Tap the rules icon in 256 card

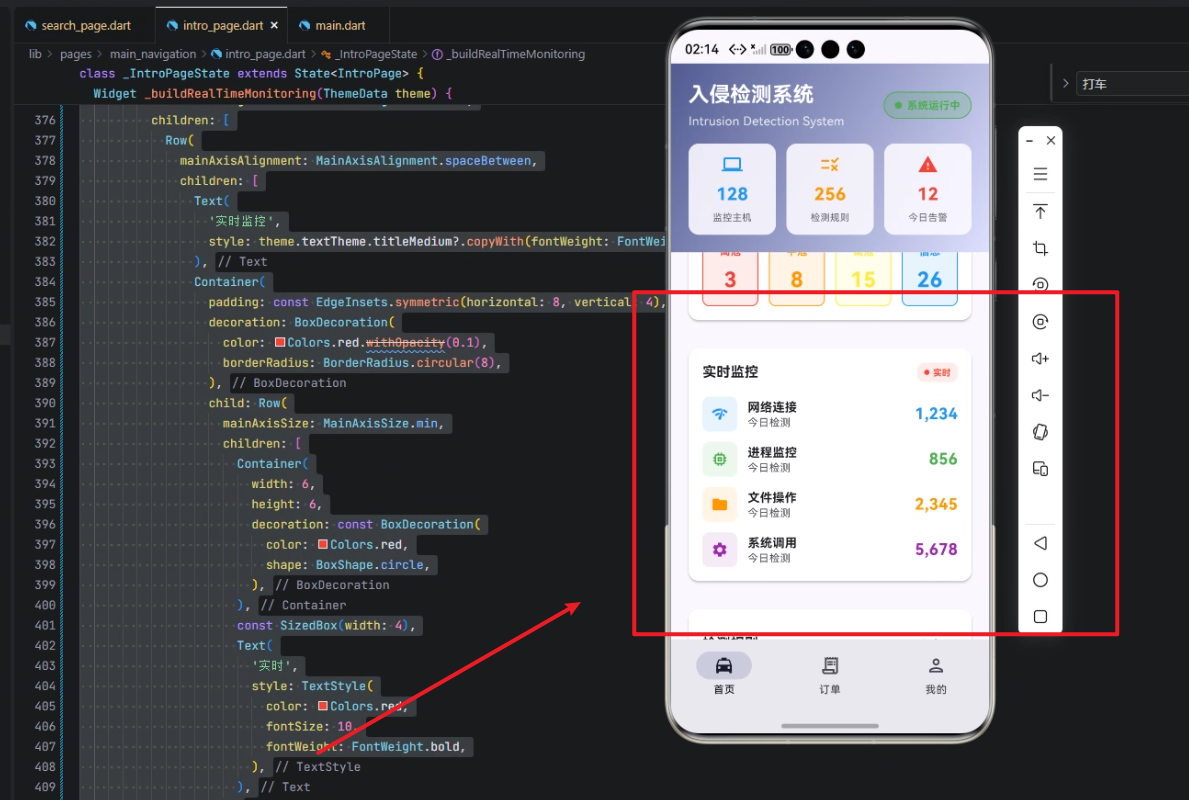[830, 165]
